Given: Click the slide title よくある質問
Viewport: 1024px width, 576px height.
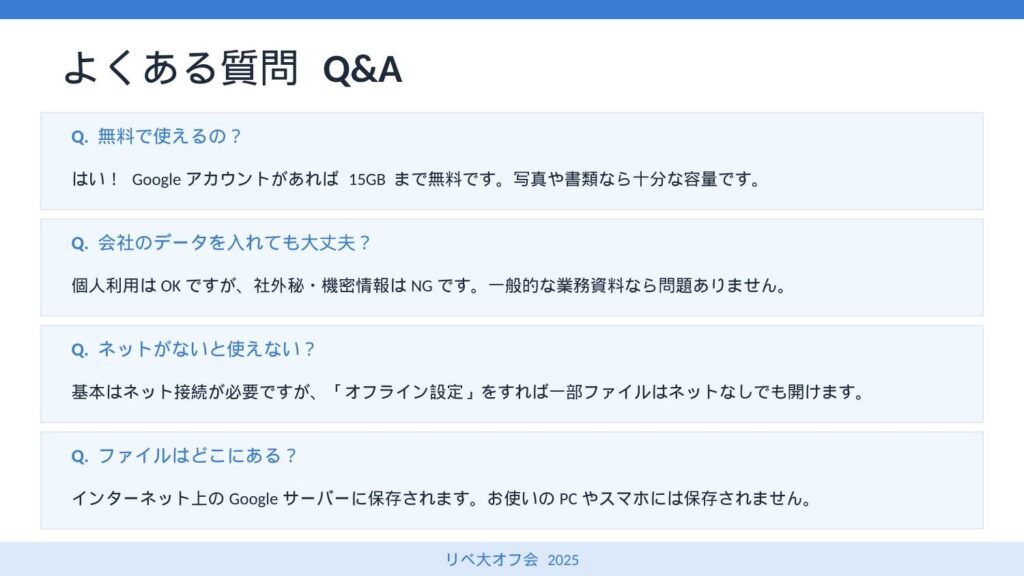Looking at the screenshot, I should (180, 68).
